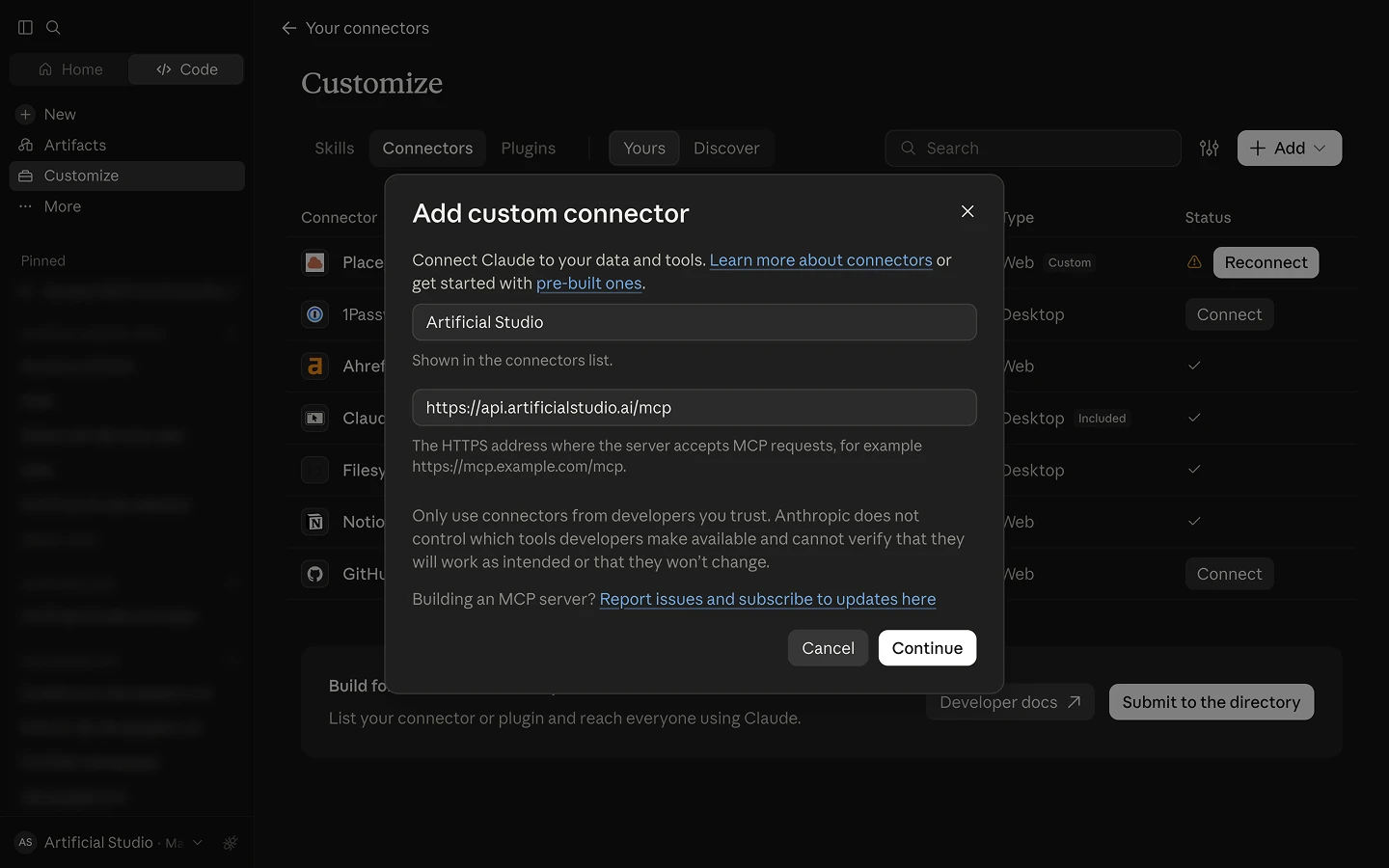Focus the MCP server URL field
Screen dimensions: 1389x868
(694, 407)
